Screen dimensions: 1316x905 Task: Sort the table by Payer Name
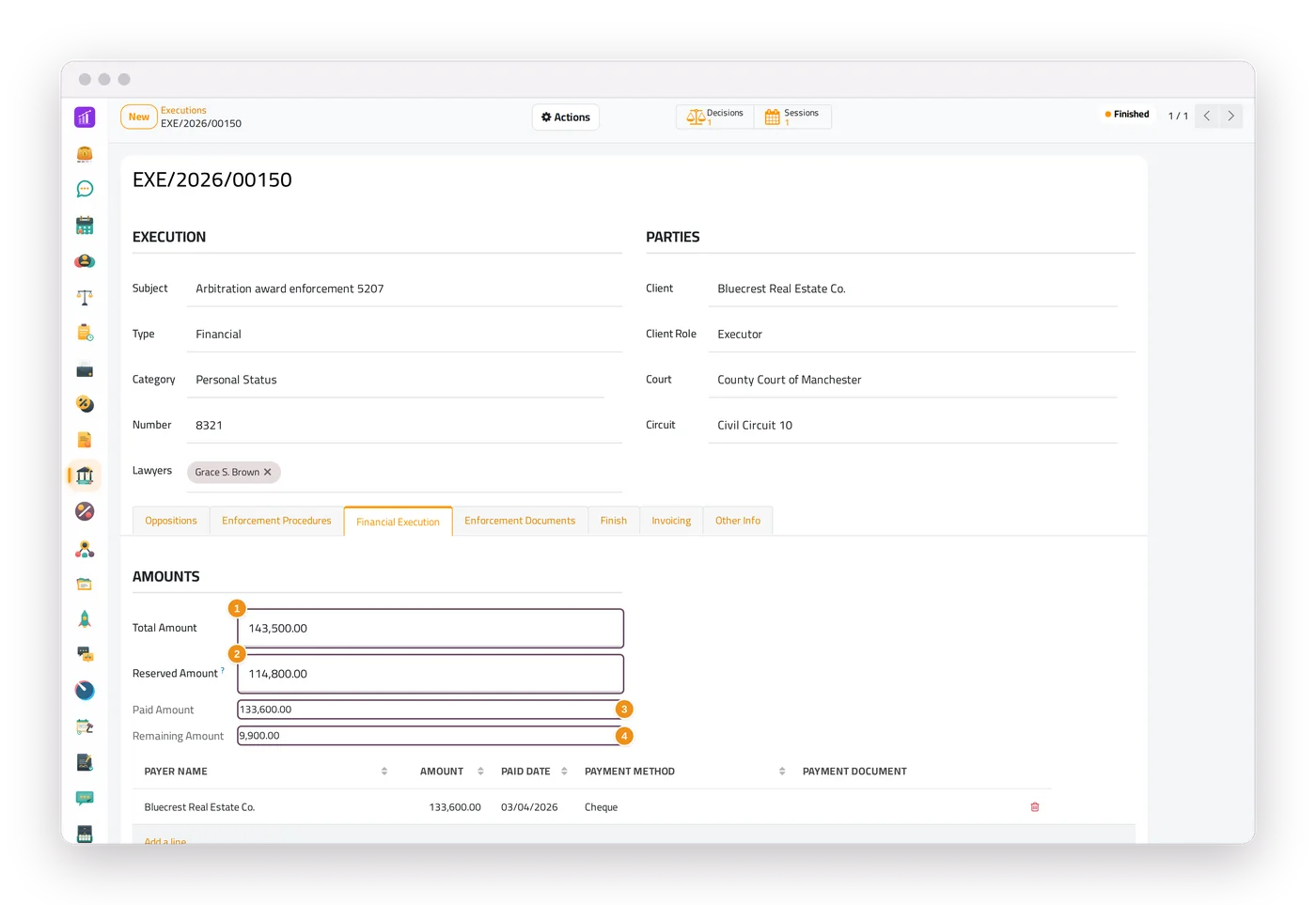point(384,772)
